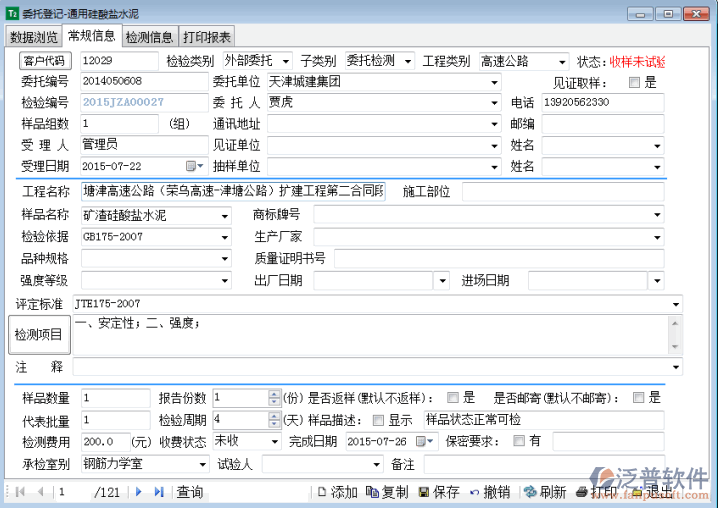
Task: Increase 报告份数 with spinner up arrow
Action: pyautogui.click(x=274, y=393)
